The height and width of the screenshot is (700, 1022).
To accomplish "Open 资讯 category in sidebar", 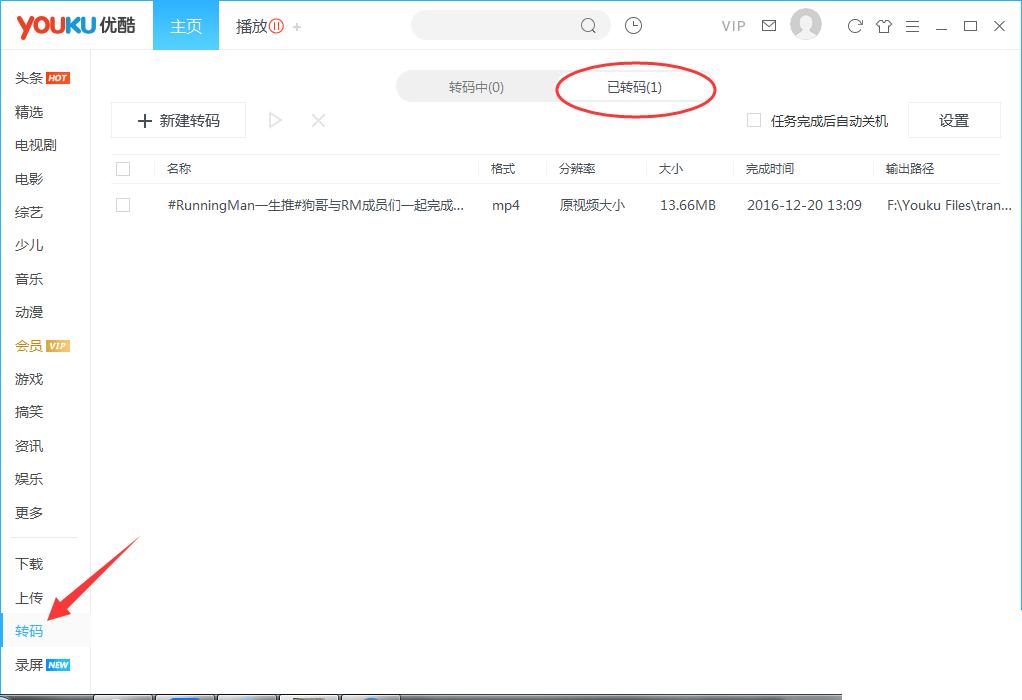I will (29, 446).
